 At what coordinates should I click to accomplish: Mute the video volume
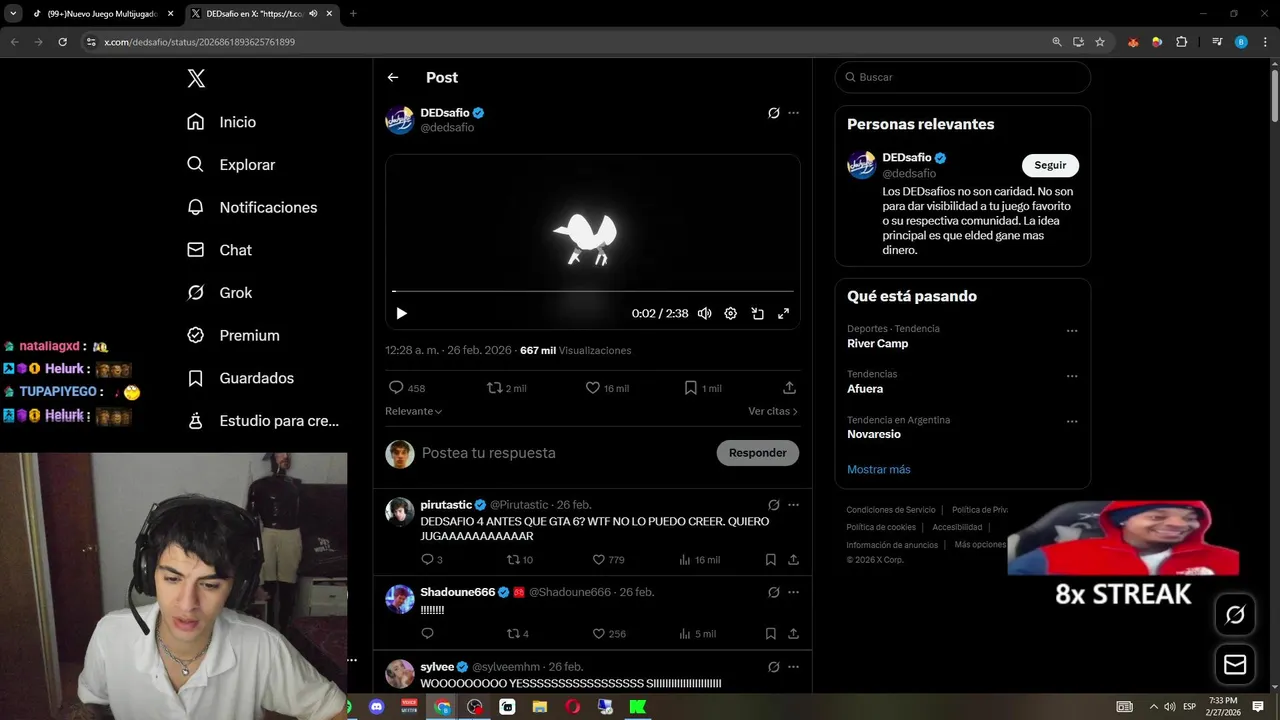(705, 313)
